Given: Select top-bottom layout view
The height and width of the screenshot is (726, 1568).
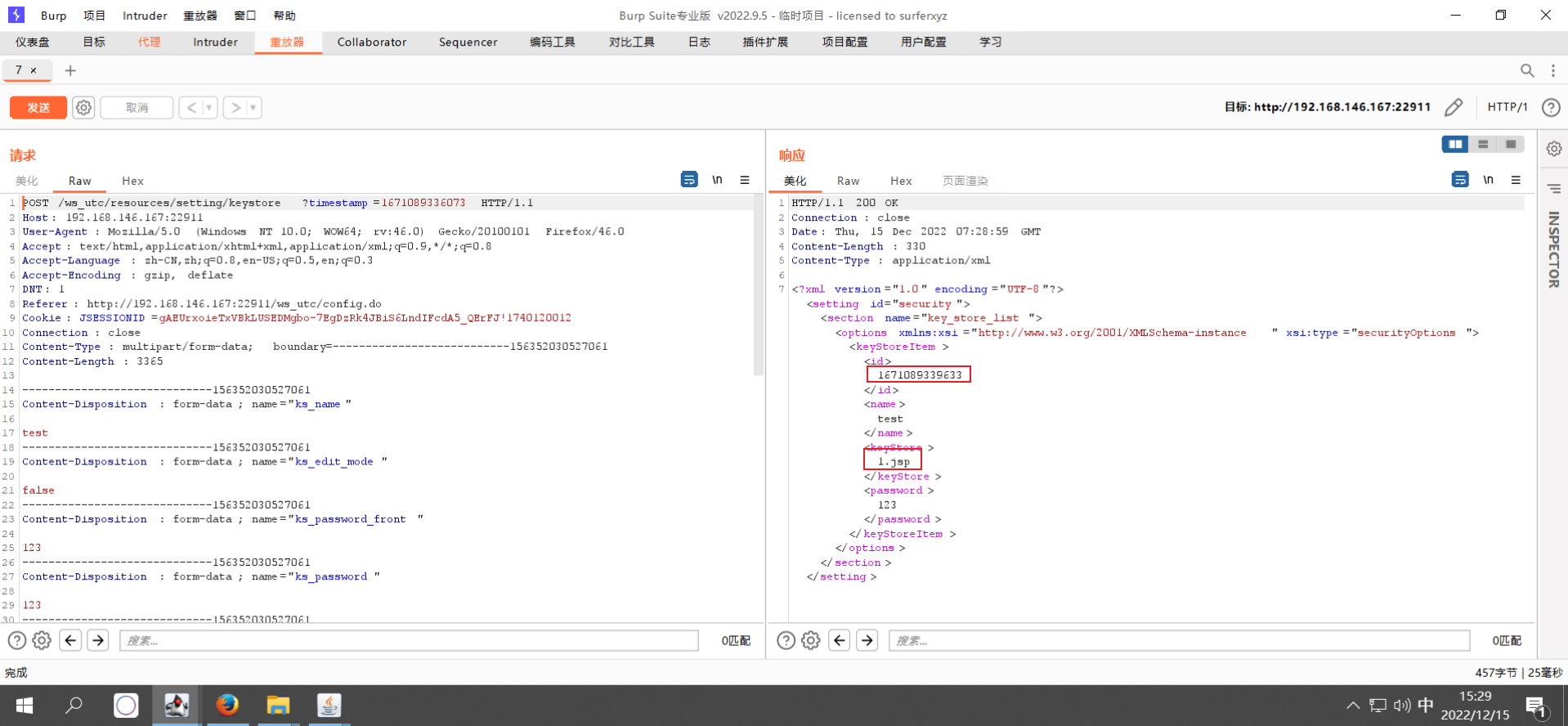Looking at the screenshot, I should pyautogui.click(x=1483, y=144).
